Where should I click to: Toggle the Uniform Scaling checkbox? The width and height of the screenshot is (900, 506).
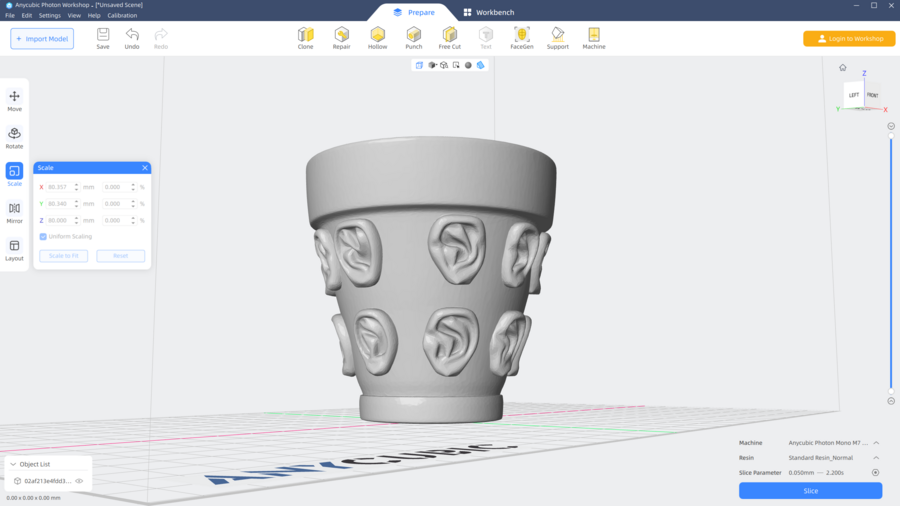tap(43, 237)
